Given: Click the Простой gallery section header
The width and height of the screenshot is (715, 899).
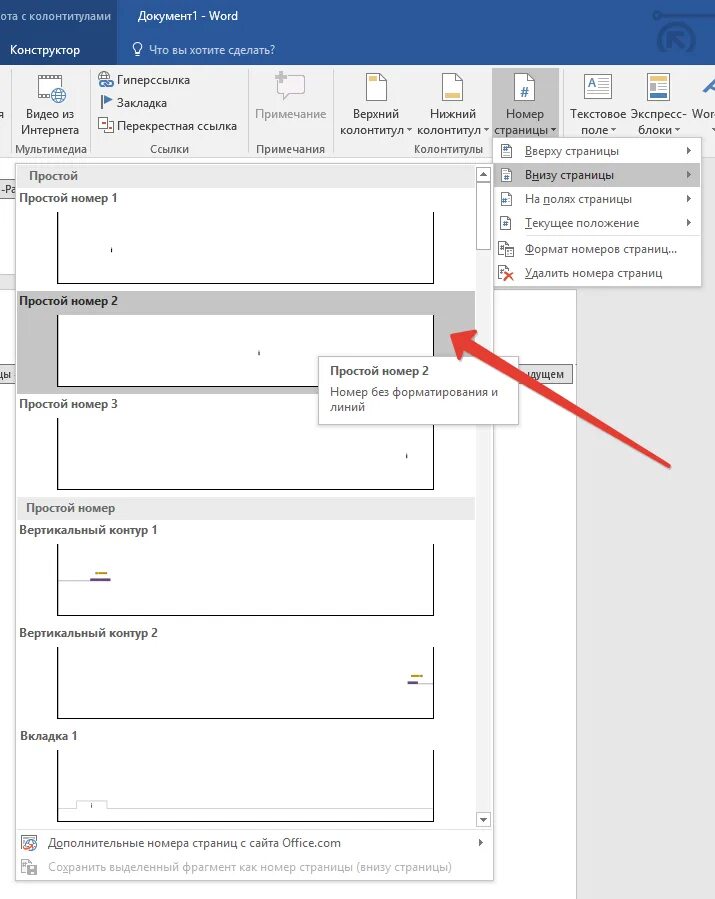Looking at the screenshot, I should point(246,176).
